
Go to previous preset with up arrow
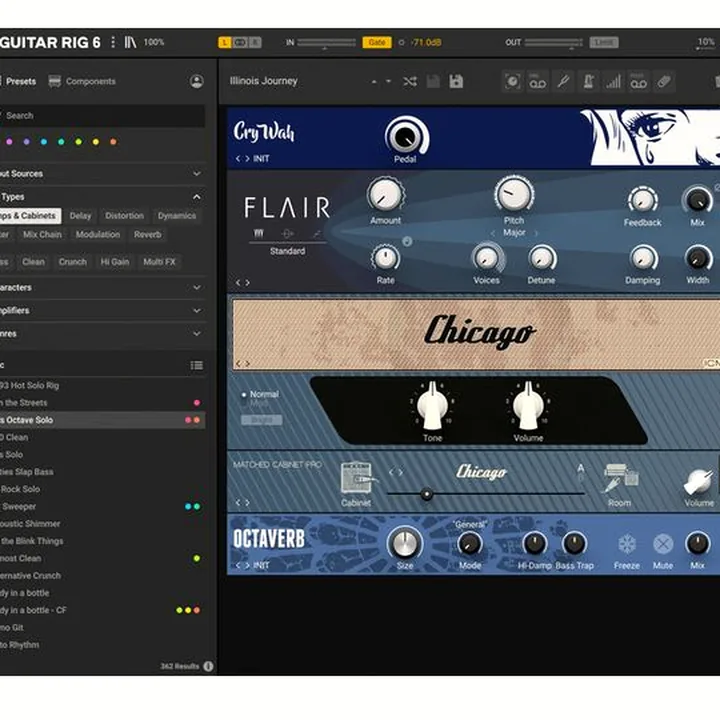point(374,82)
